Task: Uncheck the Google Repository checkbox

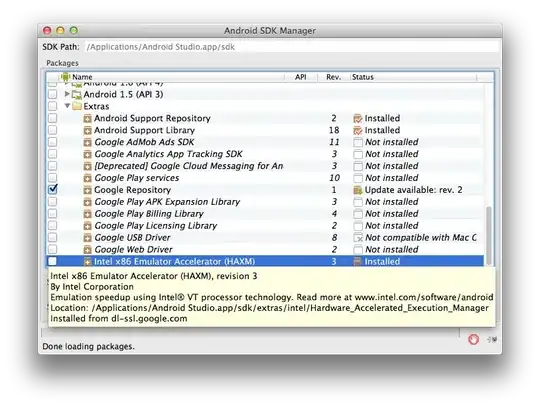Action: 53,189
